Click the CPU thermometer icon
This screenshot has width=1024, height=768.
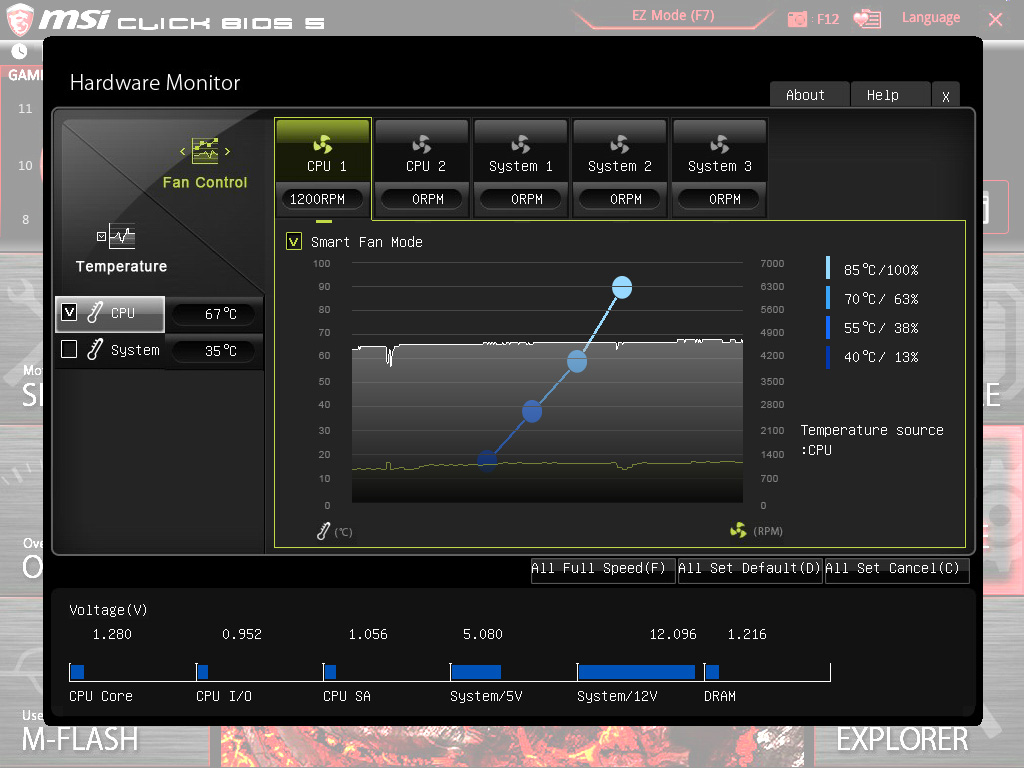coord(95,312)
